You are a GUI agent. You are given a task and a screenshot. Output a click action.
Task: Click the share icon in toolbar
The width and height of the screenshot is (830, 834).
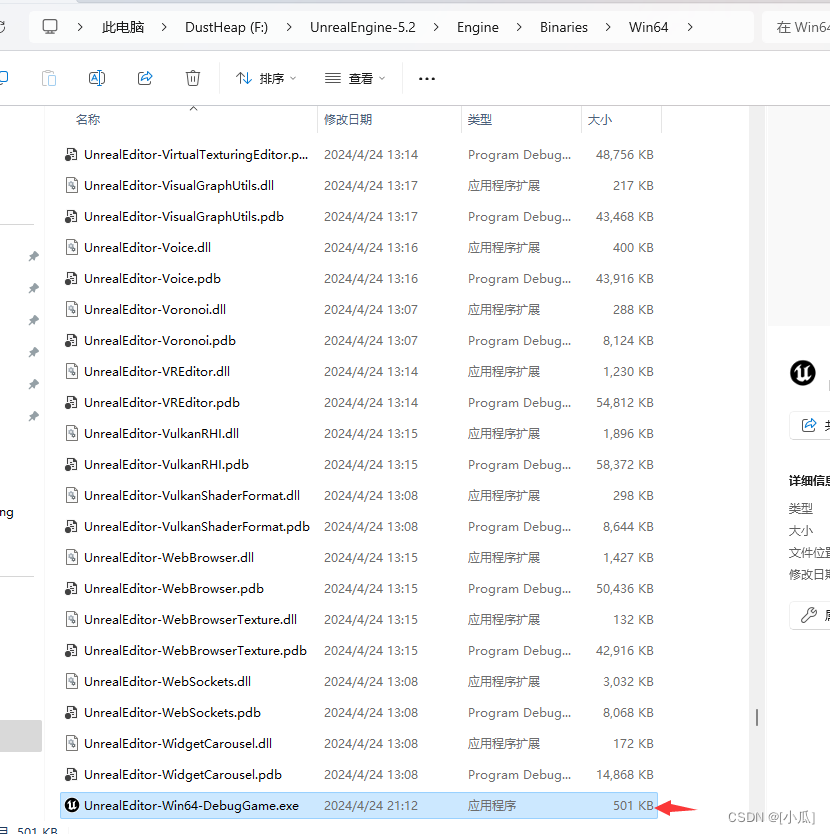point(145,79)
